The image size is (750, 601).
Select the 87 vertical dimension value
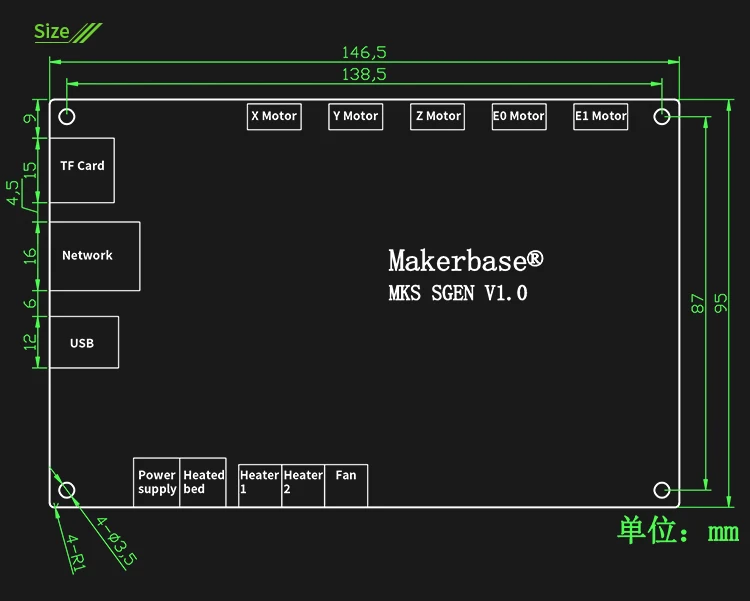[698, 303]
